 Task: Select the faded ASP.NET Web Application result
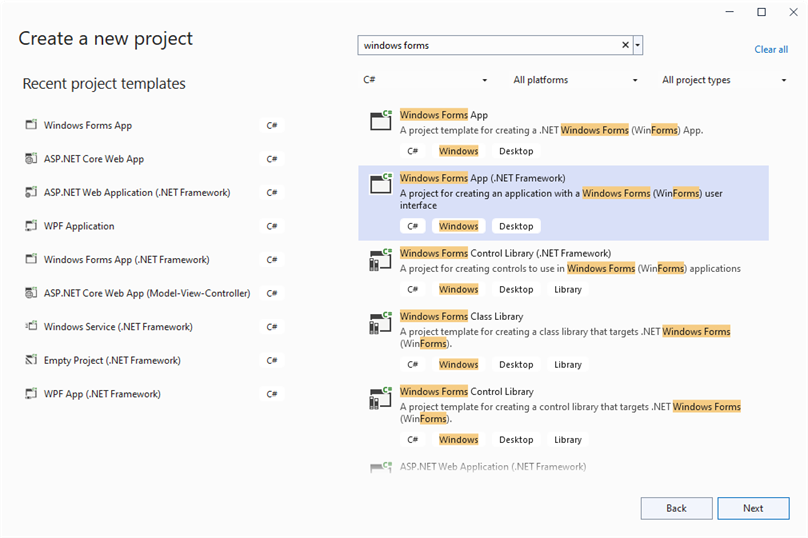pos(493,467)
